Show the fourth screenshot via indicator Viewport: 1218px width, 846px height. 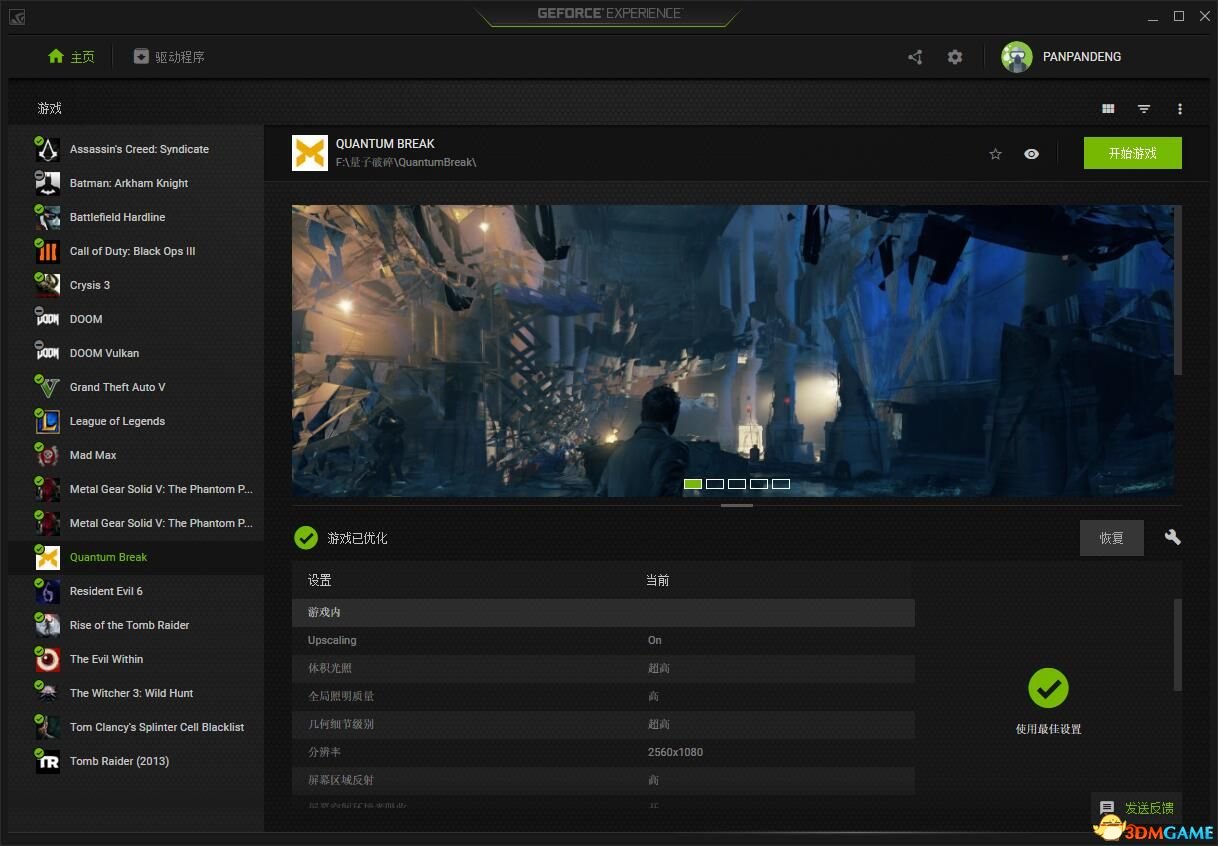pos(759,484)
